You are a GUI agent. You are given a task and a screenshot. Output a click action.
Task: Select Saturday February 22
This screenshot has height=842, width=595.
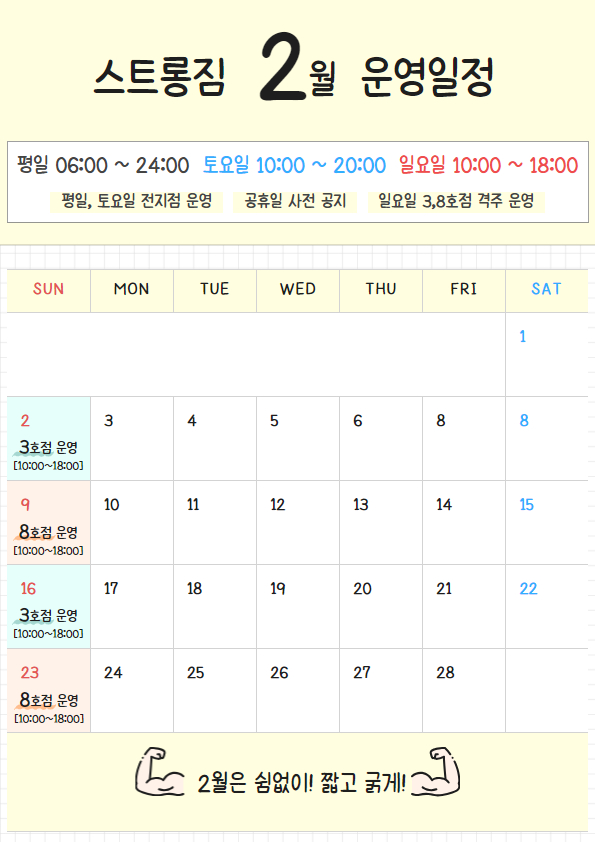click(547, 607)
